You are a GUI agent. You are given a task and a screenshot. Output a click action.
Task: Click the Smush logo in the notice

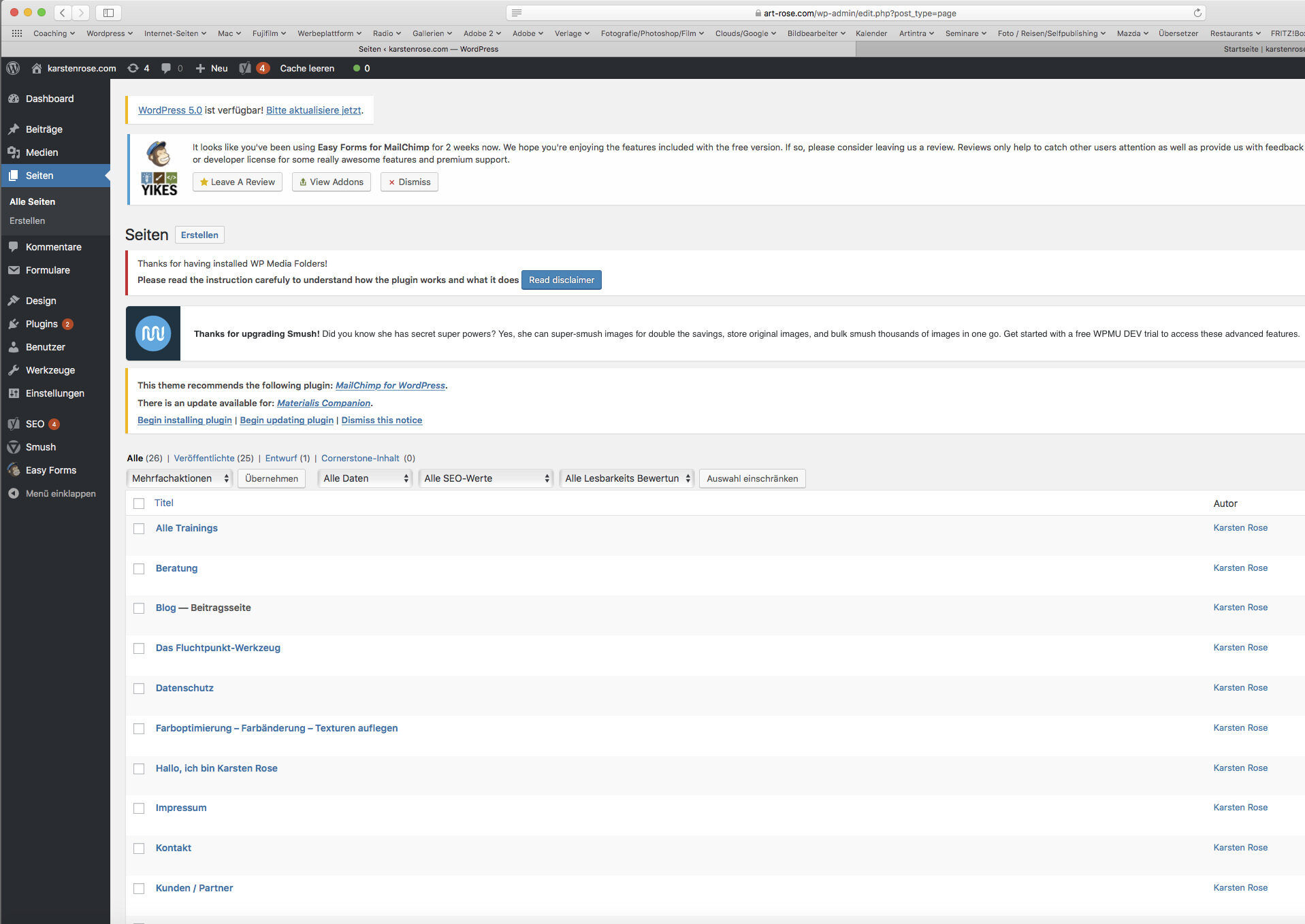tap(153, 333)
